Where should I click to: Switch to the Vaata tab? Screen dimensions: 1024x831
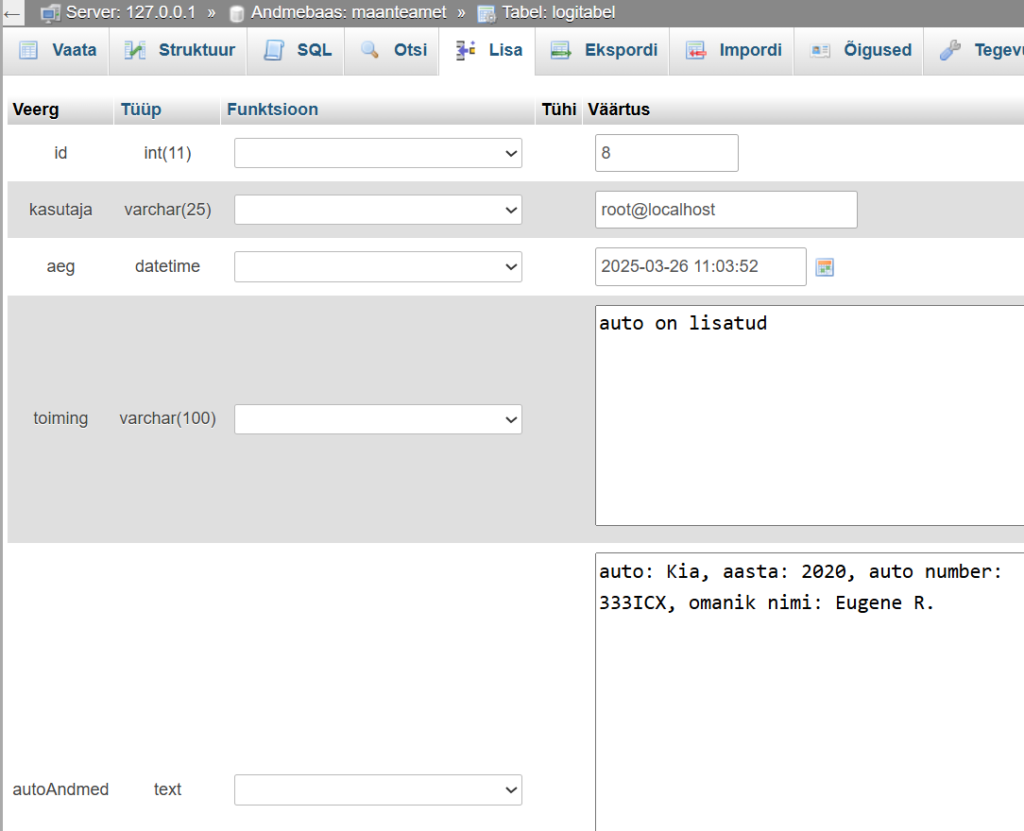[58, 50]
